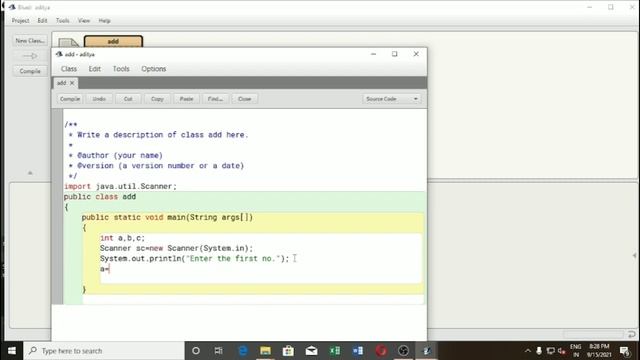Image resolution: width=640 pixels, height=360 pixels.
Task: Open Task View on the taskbar
Action: click(x=219, y=351)
